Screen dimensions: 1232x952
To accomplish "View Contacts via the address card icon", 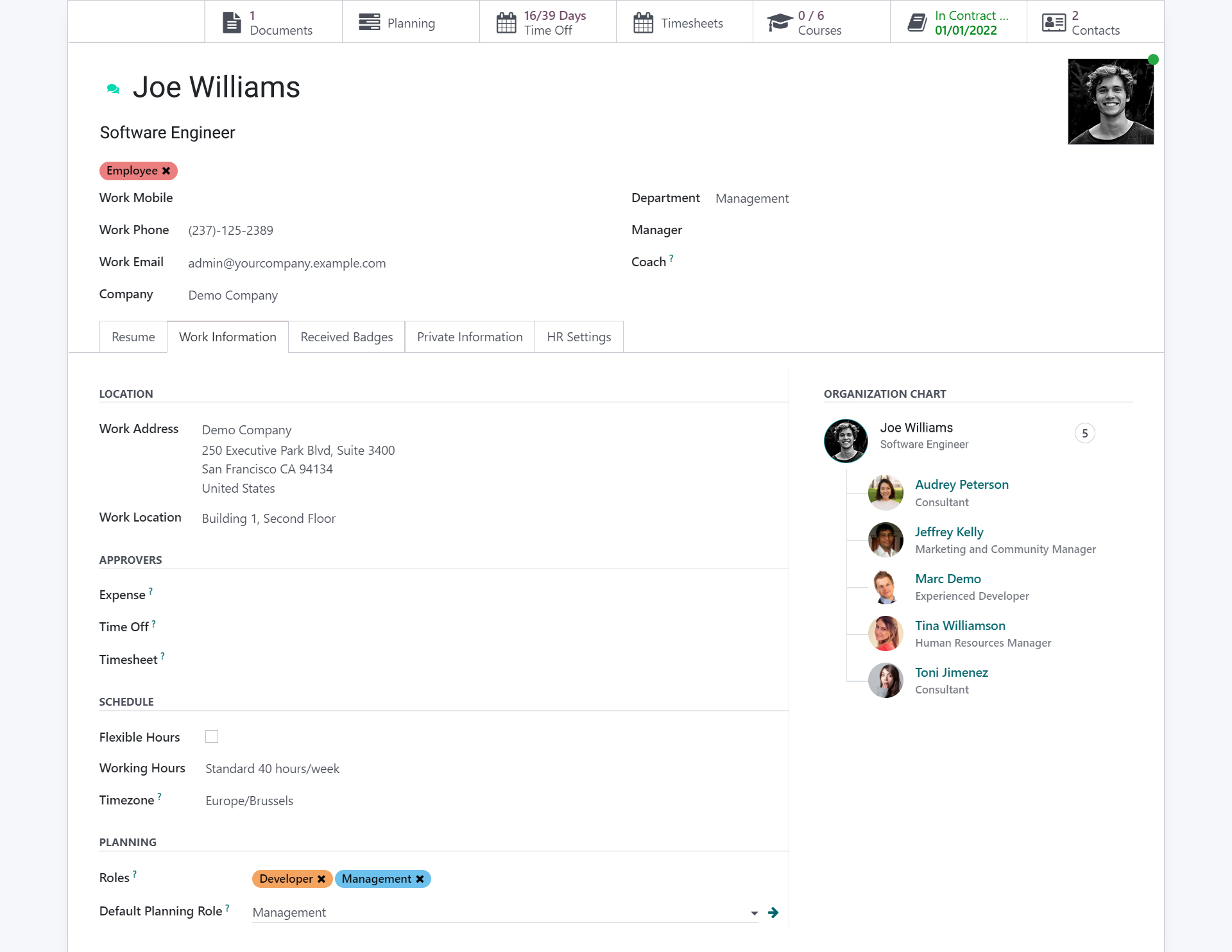I will 1051,21.
